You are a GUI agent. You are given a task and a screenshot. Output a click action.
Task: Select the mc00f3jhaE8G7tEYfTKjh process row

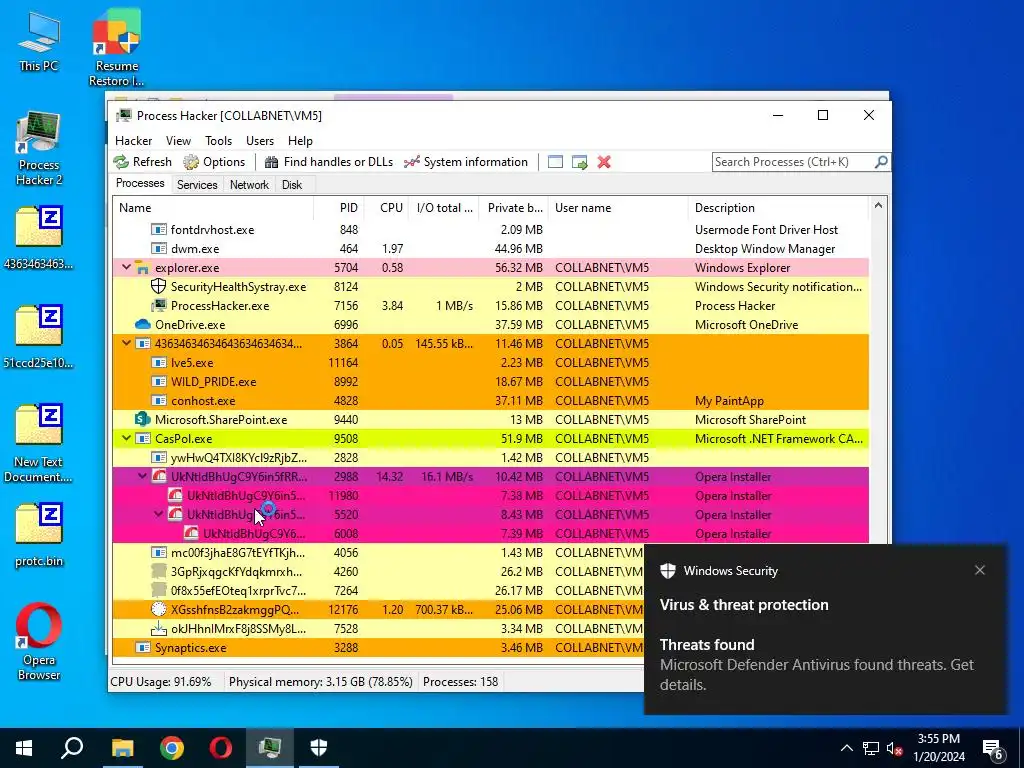coord(378,552)
